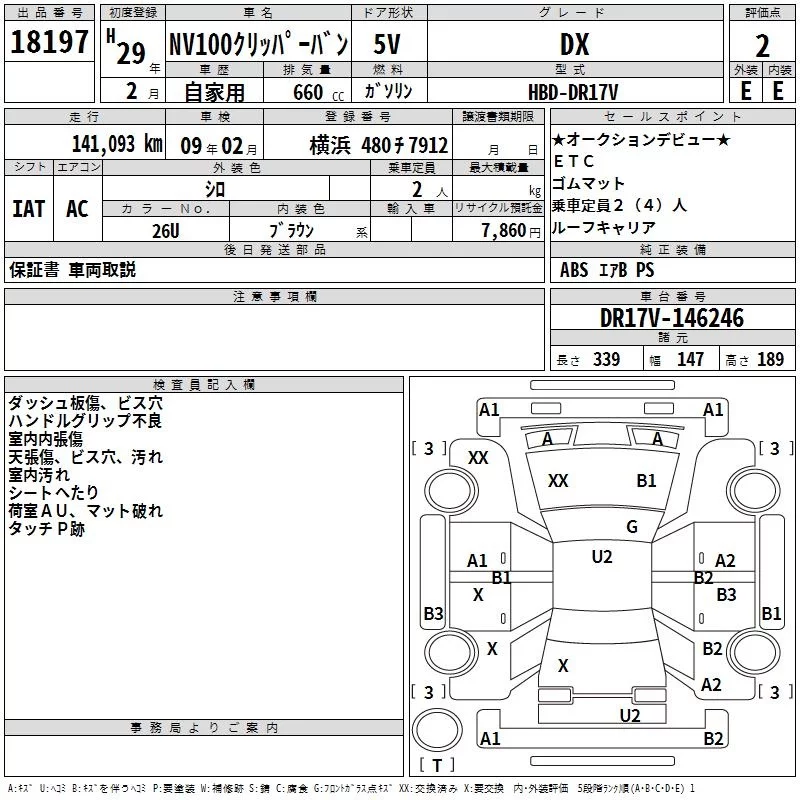Select the B1 mark on the hood diagram
This screenshot has width=800, height=800.
(x=646, y=481)
